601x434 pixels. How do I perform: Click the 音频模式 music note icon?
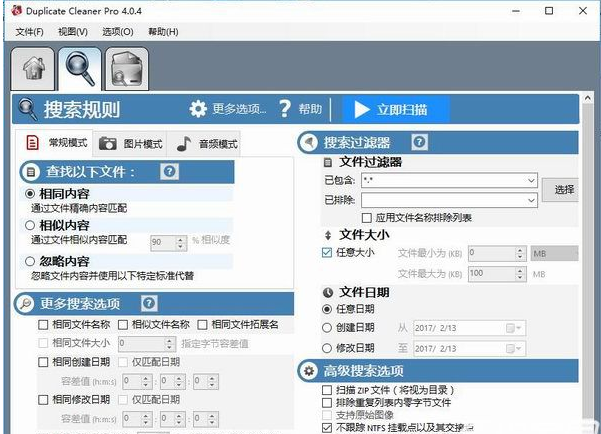pyautogui.click(x=184, y=144)
